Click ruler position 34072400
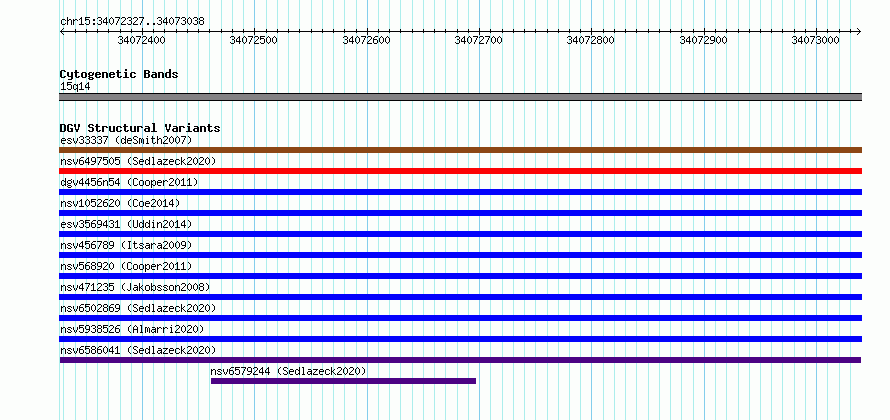This screenshot has width=890, height=420. click(141, 40)
